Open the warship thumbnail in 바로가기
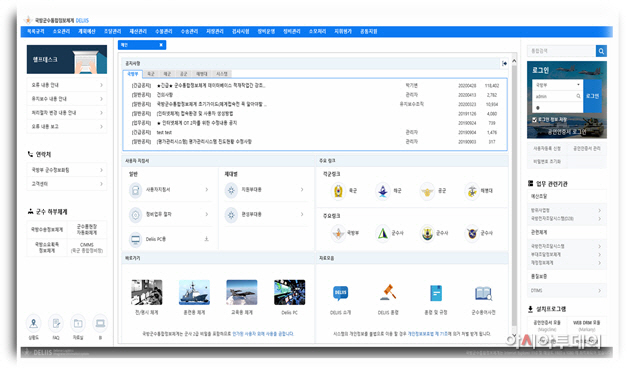Image resolution: width=627 pixels, height=371 pixels. 194,292
